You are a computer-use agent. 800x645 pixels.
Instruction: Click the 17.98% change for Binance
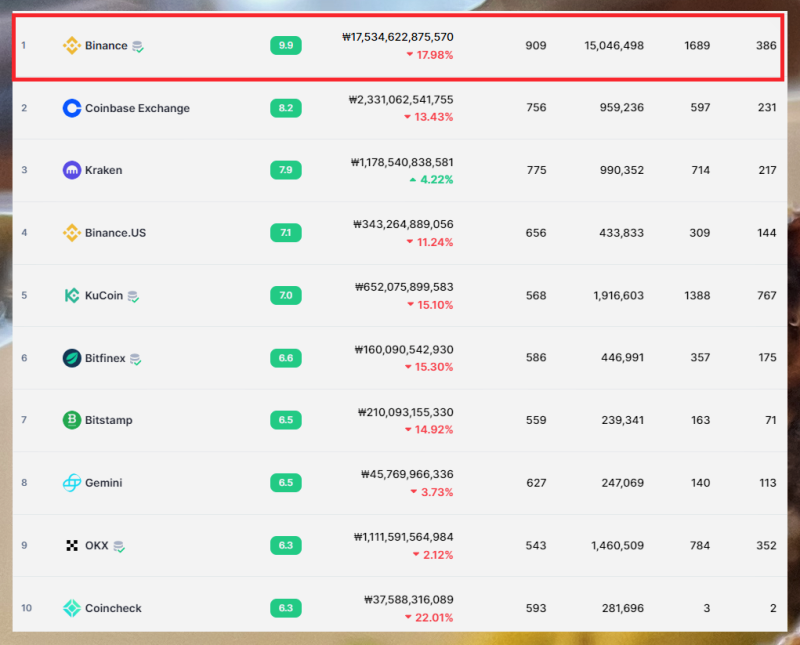click(x=430, y=55)
